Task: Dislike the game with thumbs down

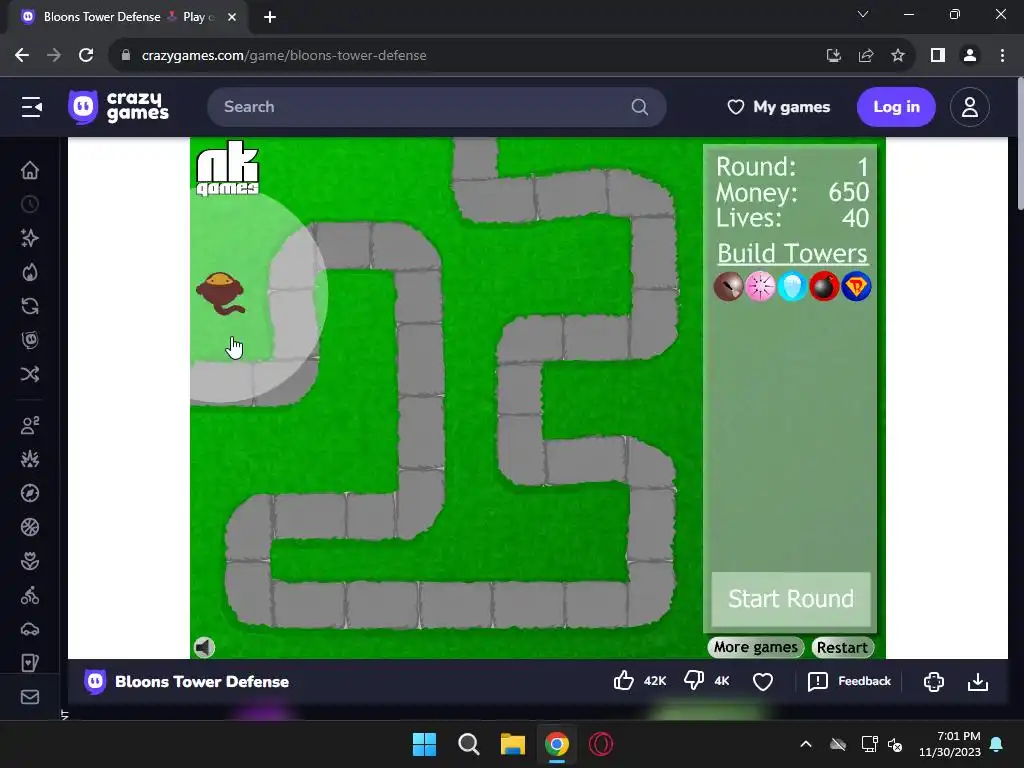Action: pyautogui.click(x=694, y=681)
